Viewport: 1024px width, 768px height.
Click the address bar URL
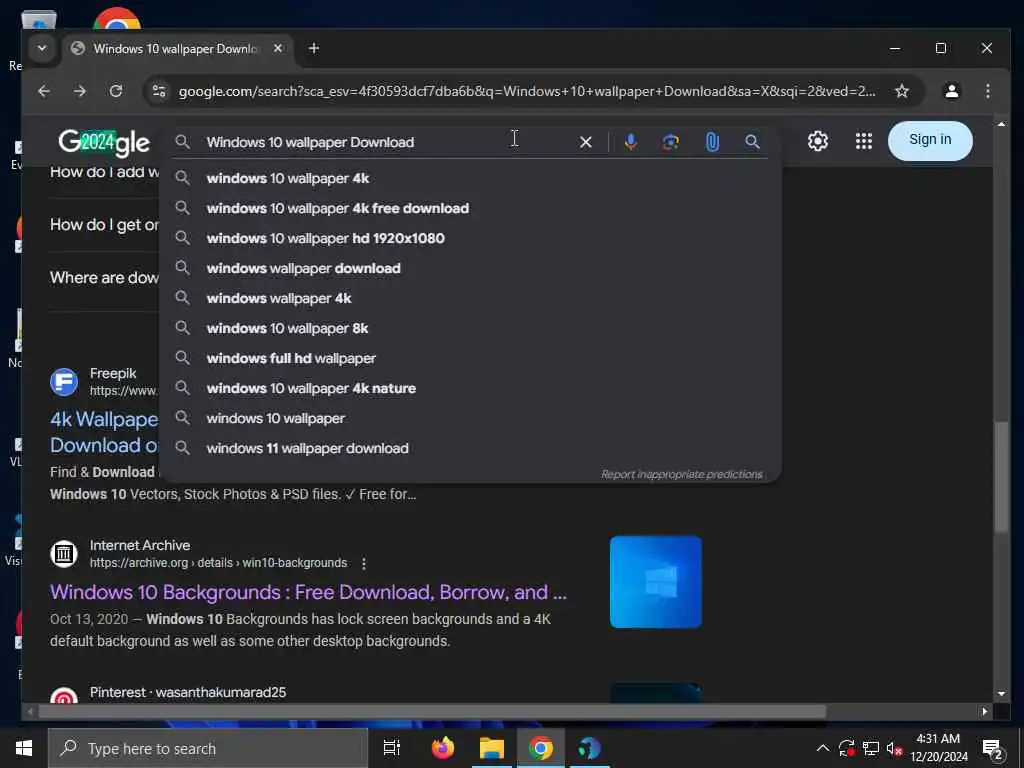(x=526, y=91)
